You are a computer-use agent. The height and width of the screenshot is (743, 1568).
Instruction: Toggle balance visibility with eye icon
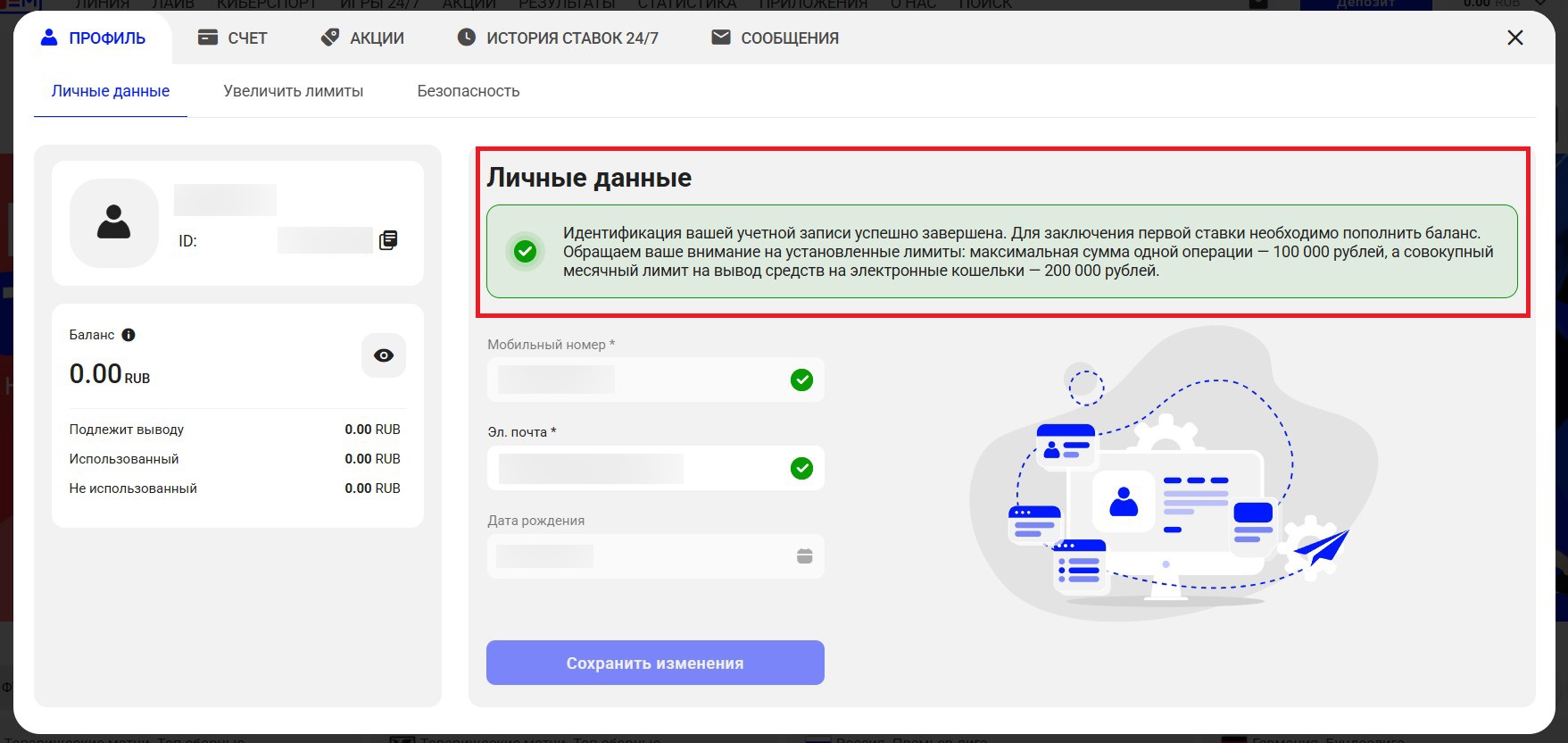(384, 355)
